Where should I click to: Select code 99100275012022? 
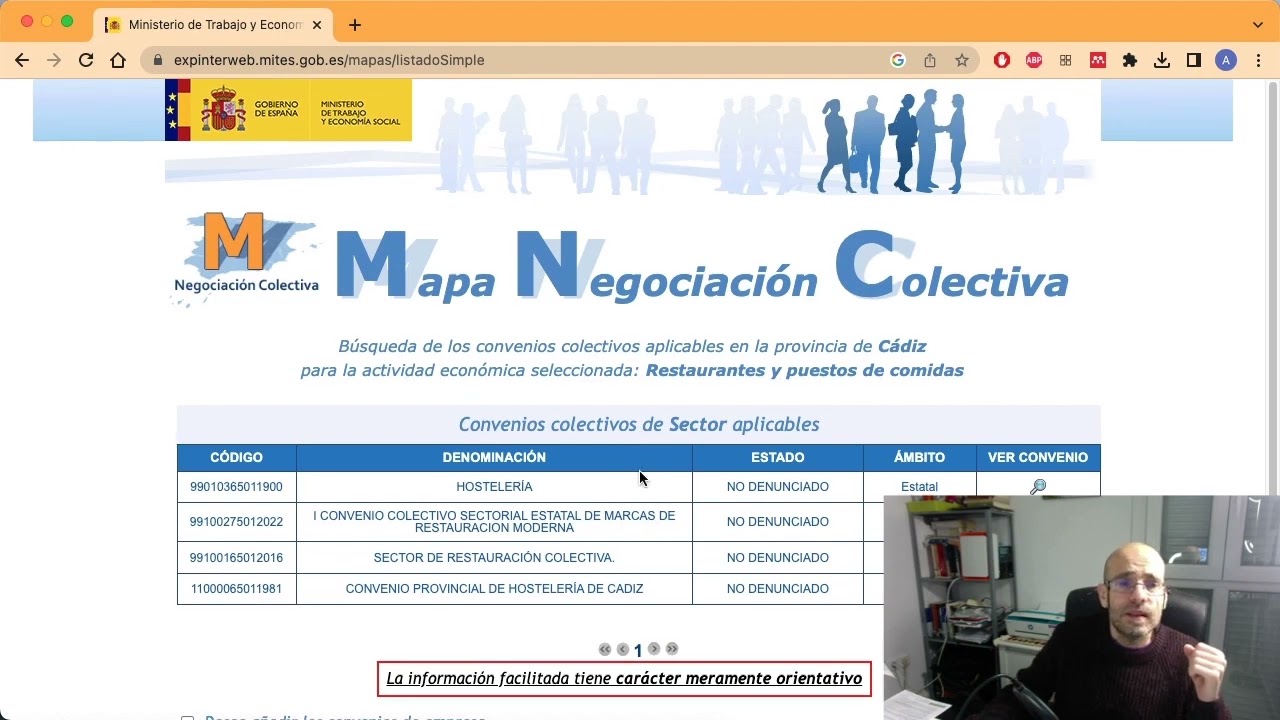236,522
